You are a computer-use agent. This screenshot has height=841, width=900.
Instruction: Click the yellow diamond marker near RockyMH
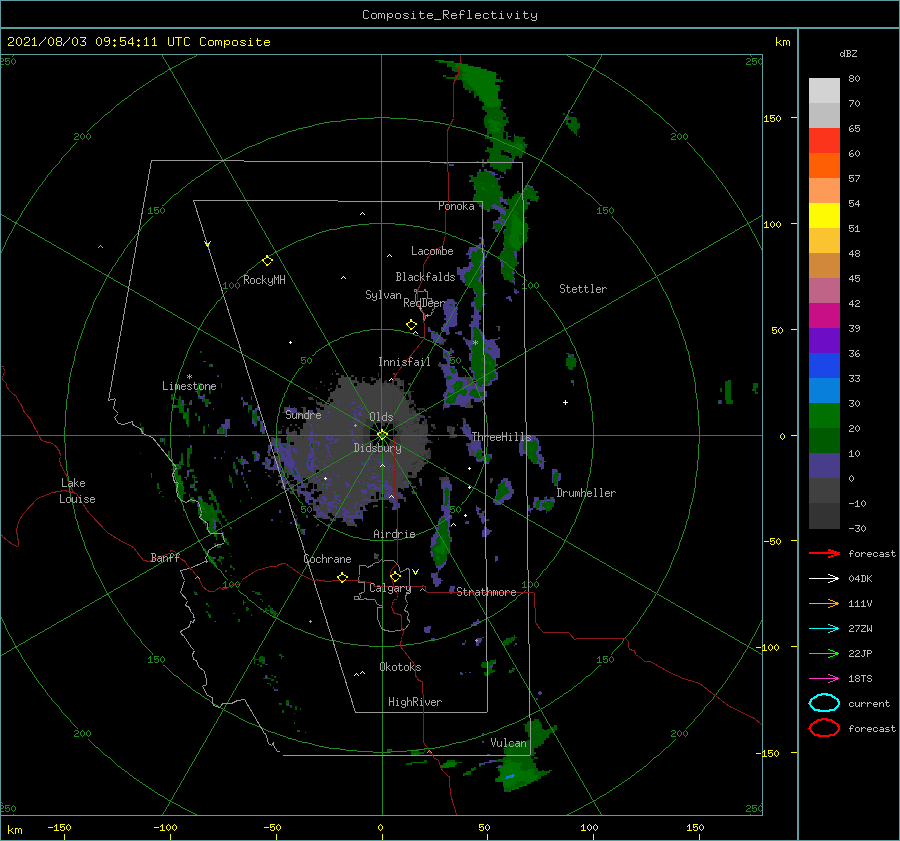(x=267, y=261)
